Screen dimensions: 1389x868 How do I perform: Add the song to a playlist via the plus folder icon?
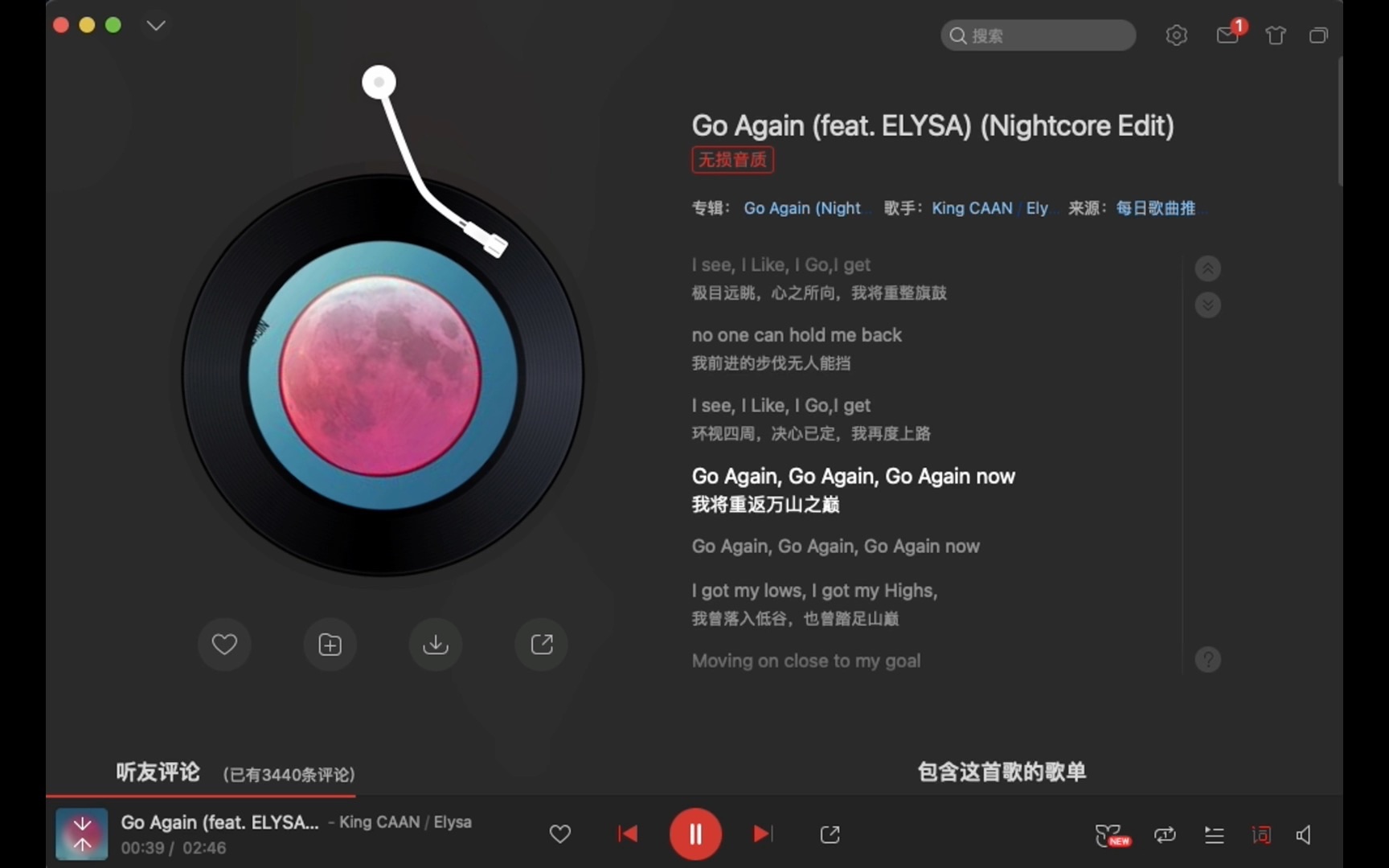pos(330,645)
